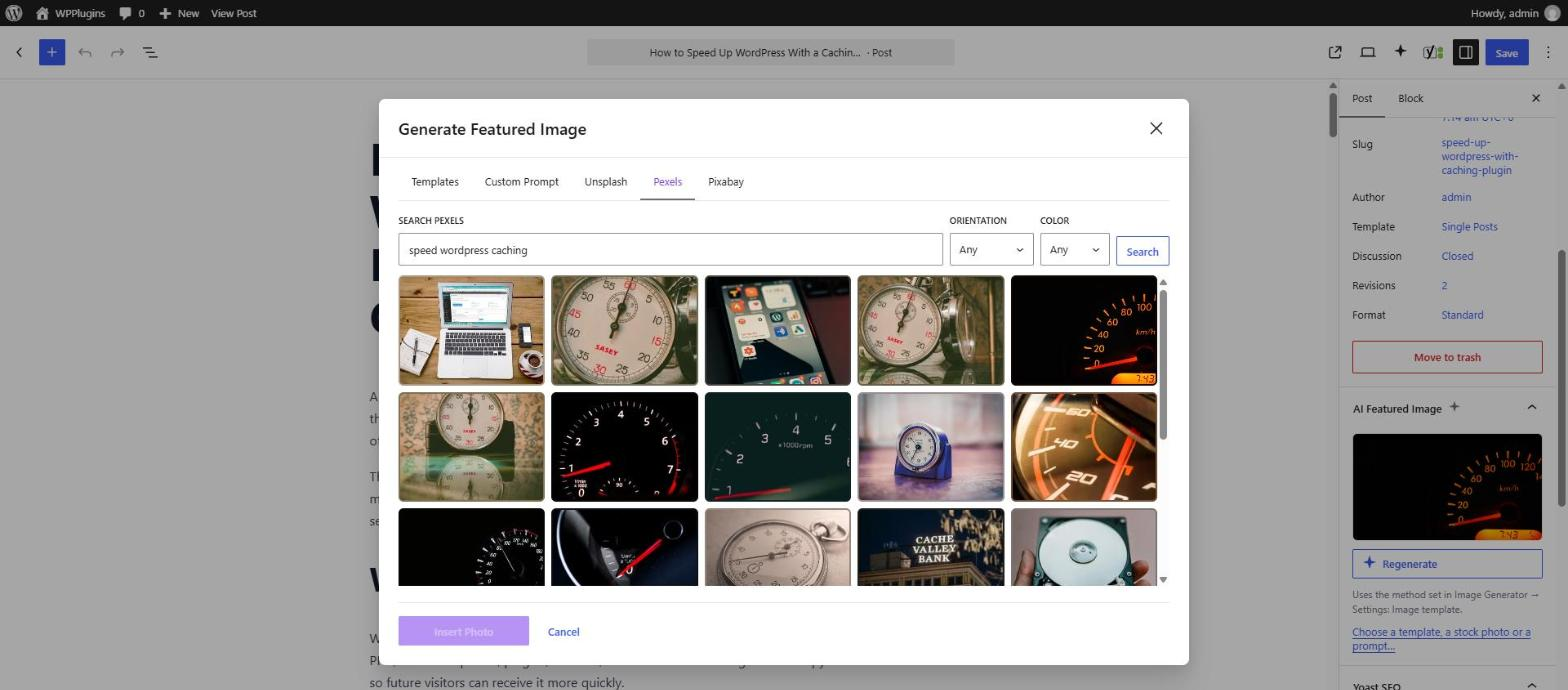Screen dimensions: 1568x690
Task: Toggle the settings sidebar panel
Action: tap(1465, 52)
